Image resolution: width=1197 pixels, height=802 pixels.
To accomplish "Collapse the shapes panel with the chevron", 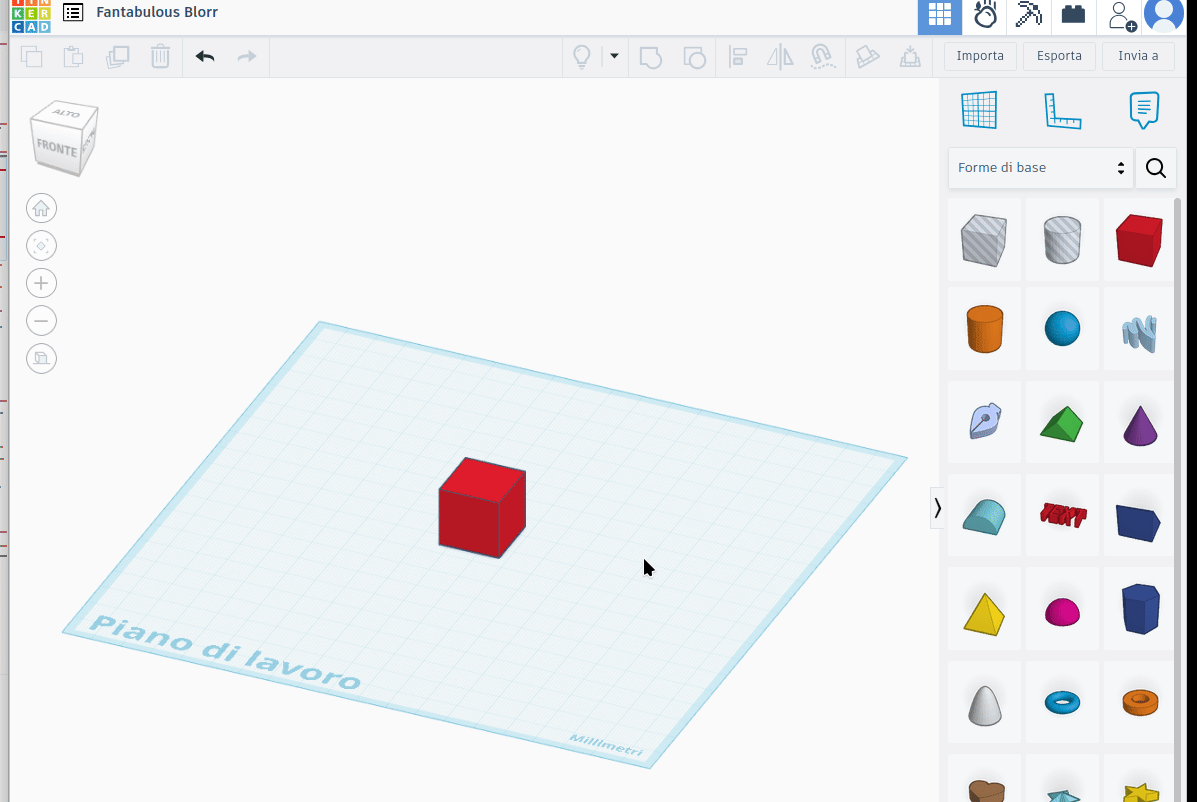I will point(937,508).
